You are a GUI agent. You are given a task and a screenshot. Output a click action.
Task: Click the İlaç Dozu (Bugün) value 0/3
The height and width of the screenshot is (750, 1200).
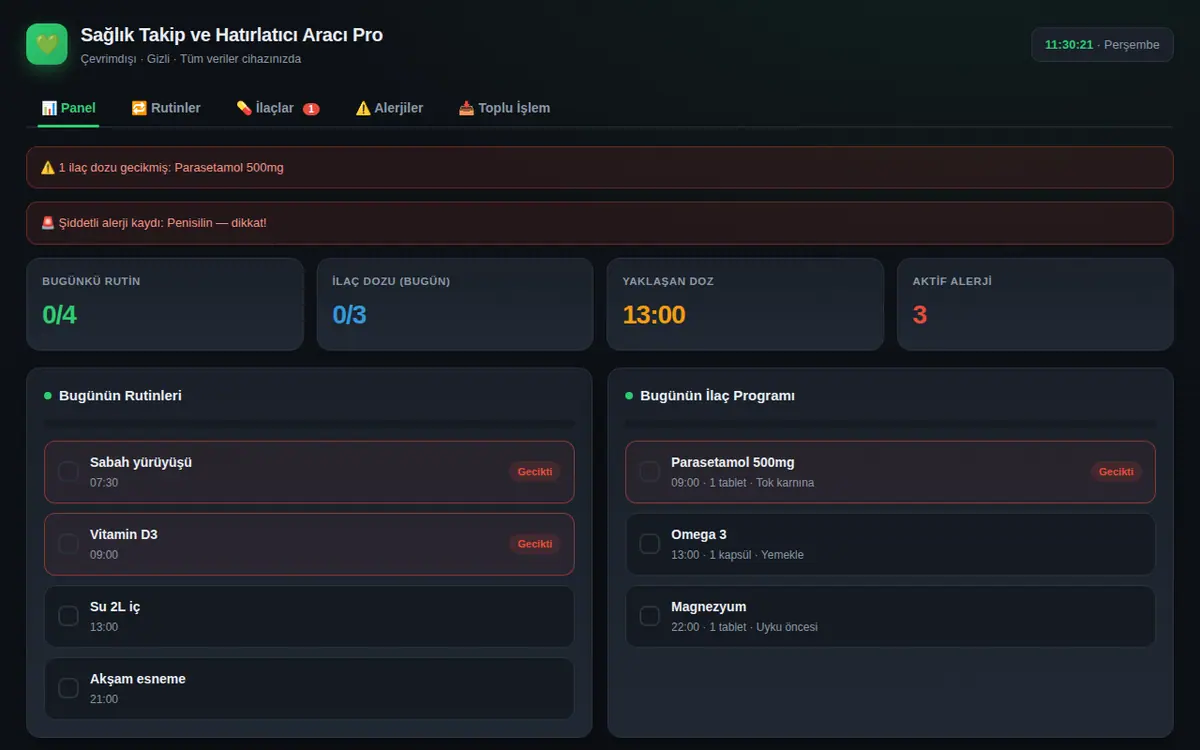click(349, 315)
